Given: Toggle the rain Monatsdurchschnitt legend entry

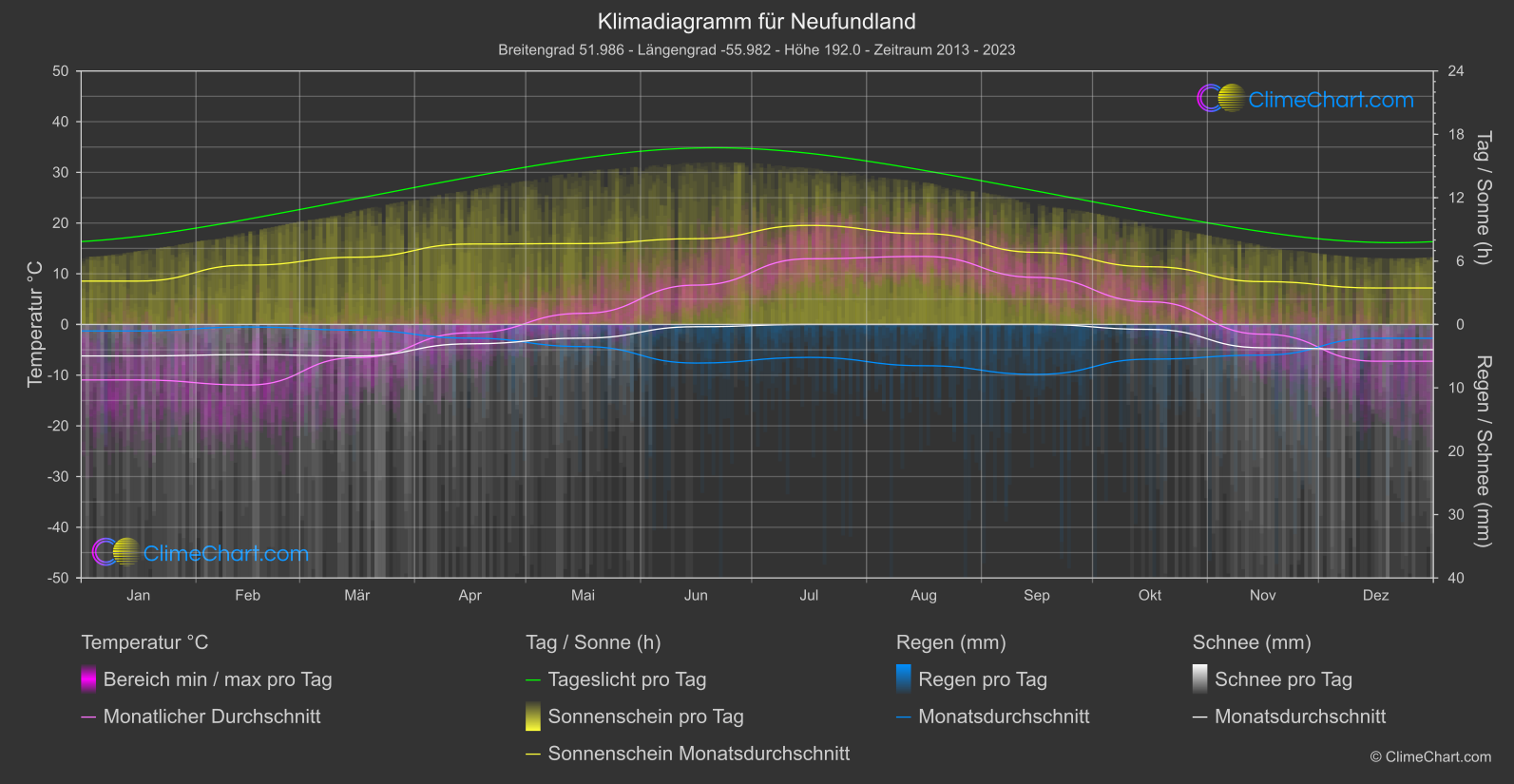Looking at the screenshot, I should (x=1003, y=717).
